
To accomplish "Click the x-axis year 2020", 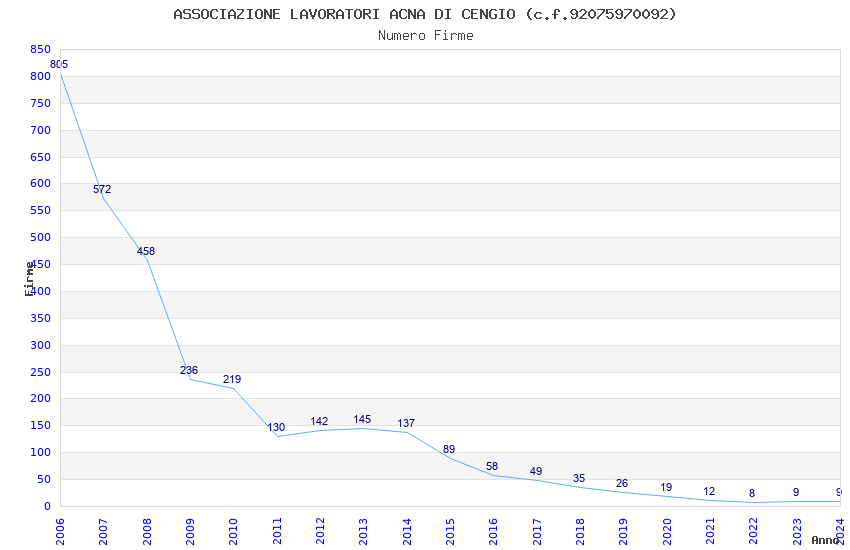I will [667, 532].
